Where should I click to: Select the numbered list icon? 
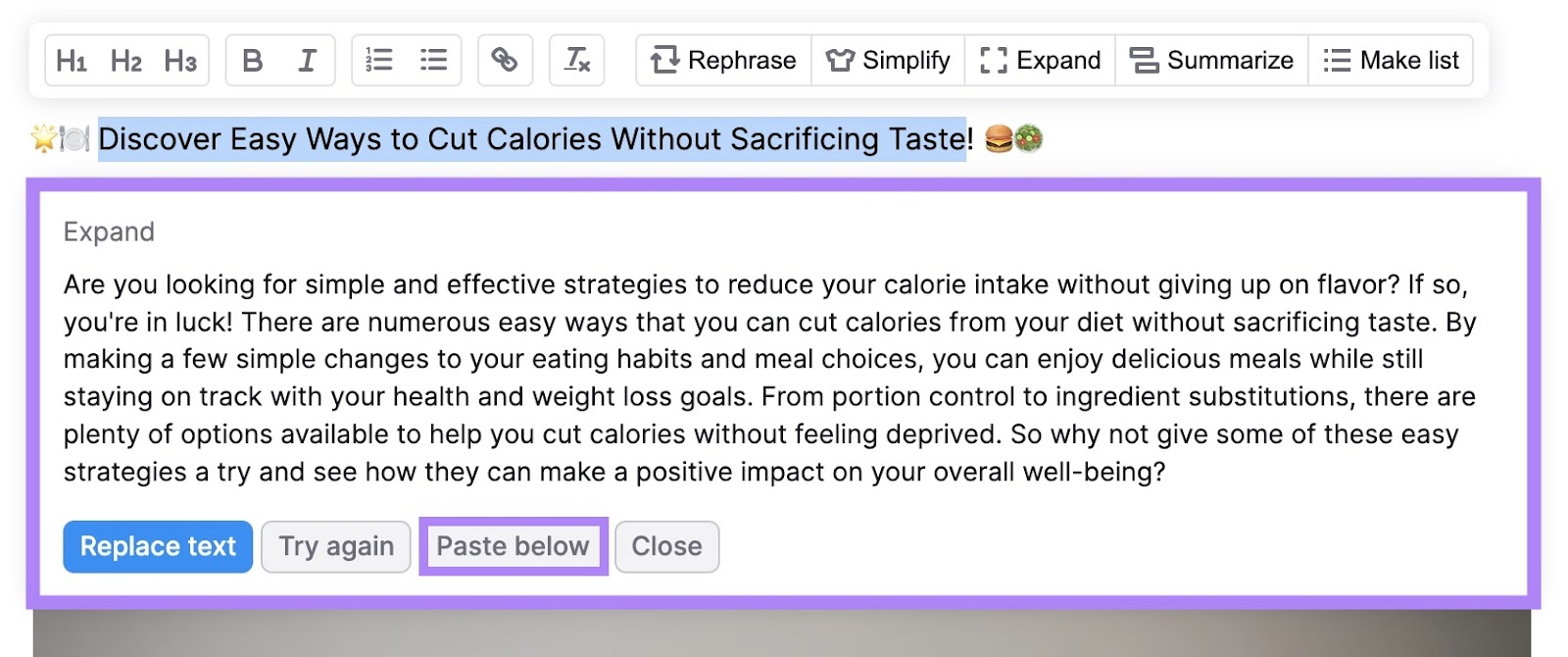[377, 61]
